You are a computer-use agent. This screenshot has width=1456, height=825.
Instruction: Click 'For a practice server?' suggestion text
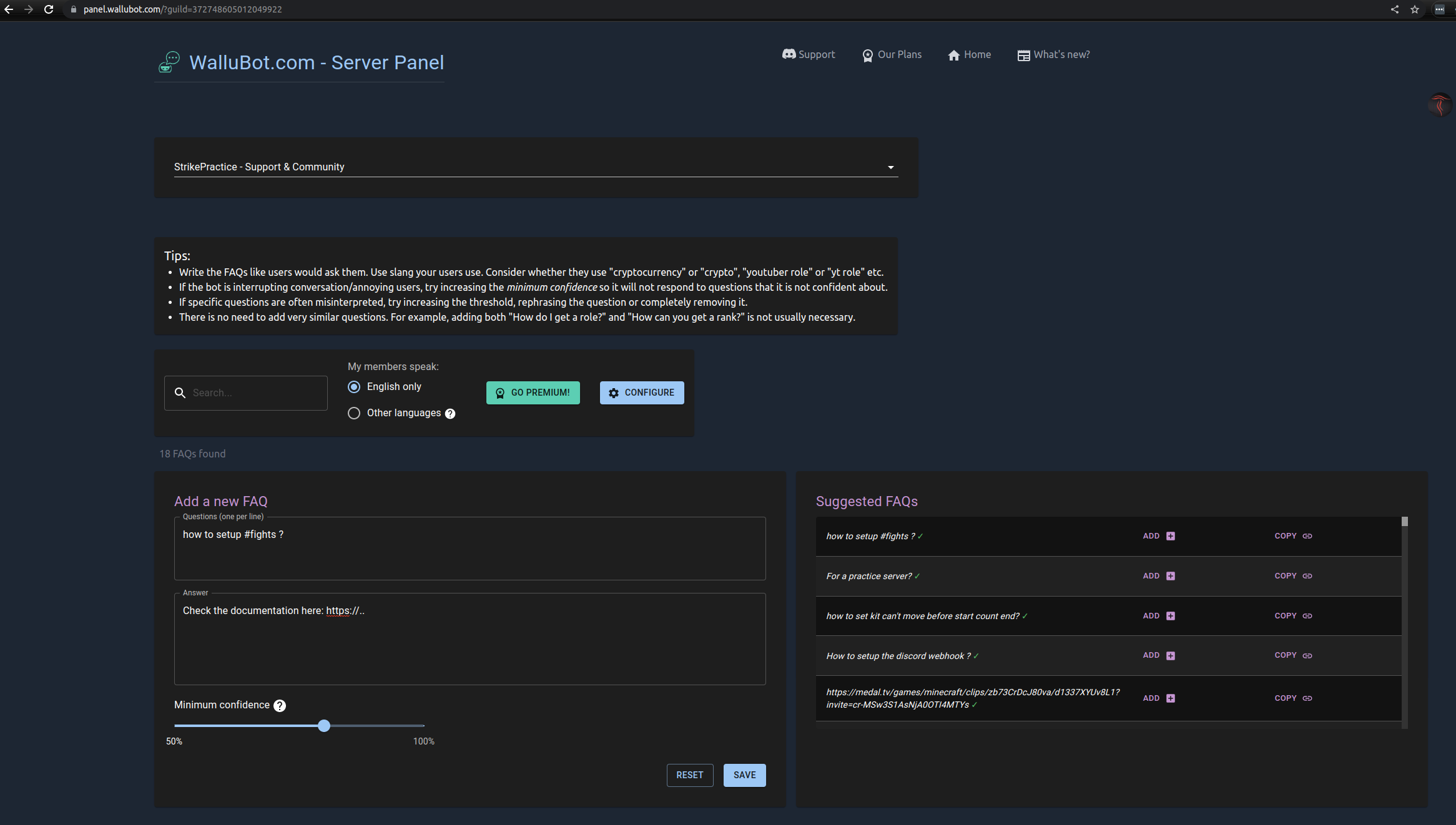868,576
